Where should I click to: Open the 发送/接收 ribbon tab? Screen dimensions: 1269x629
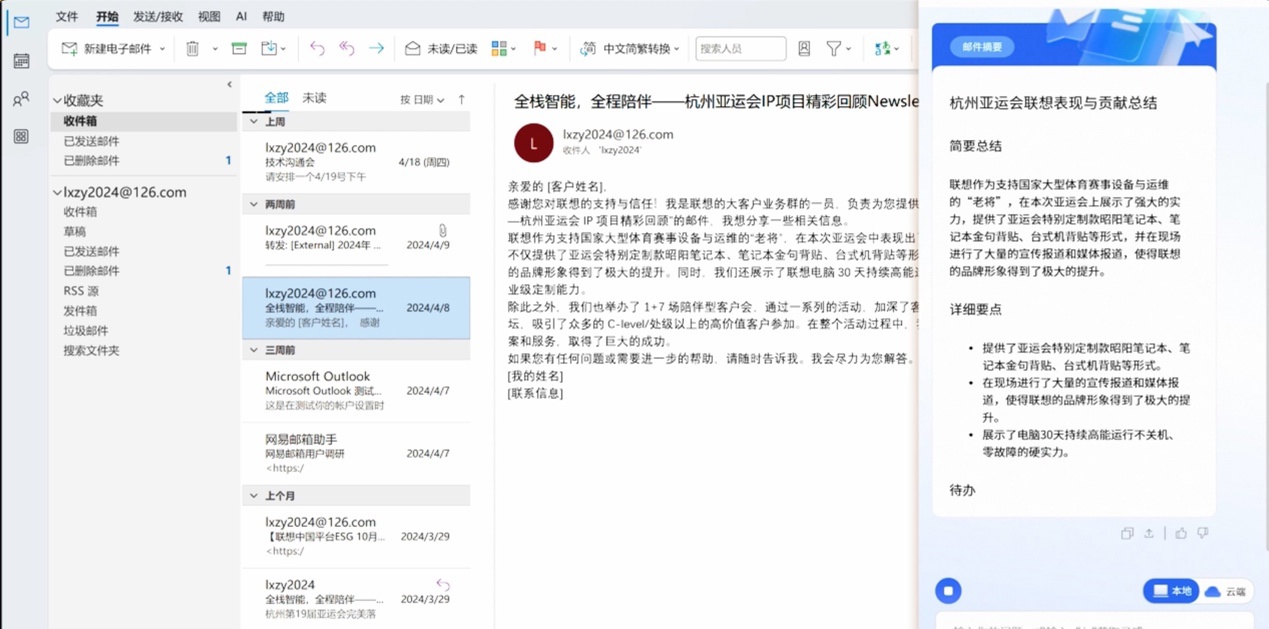(158, 17)
